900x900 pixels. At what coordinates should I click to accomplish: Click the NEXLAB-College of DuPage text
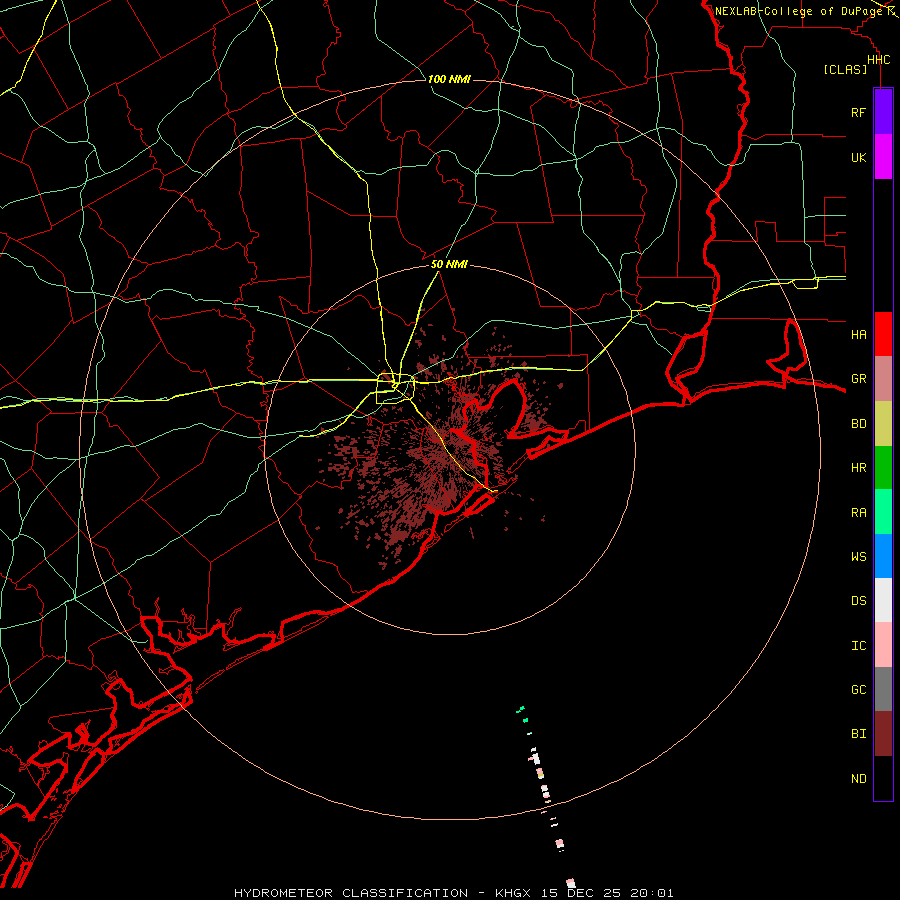799,11
